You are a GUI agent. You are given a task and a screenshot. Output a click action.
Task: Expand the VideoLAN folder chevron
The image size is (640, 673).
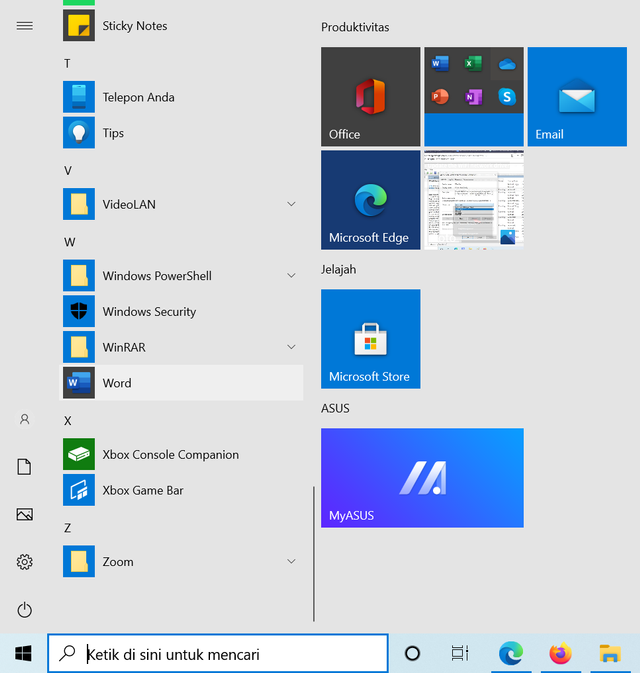coord(291,204)
